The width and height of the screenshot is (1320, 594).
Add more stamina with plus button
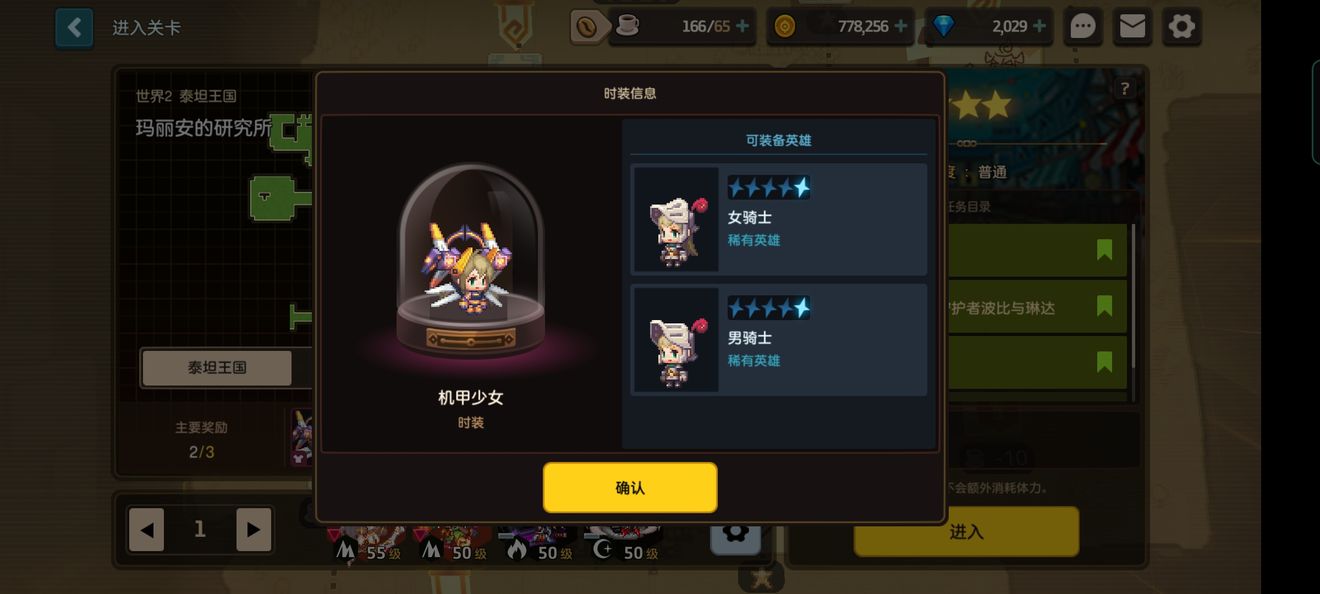click(742, 27)
